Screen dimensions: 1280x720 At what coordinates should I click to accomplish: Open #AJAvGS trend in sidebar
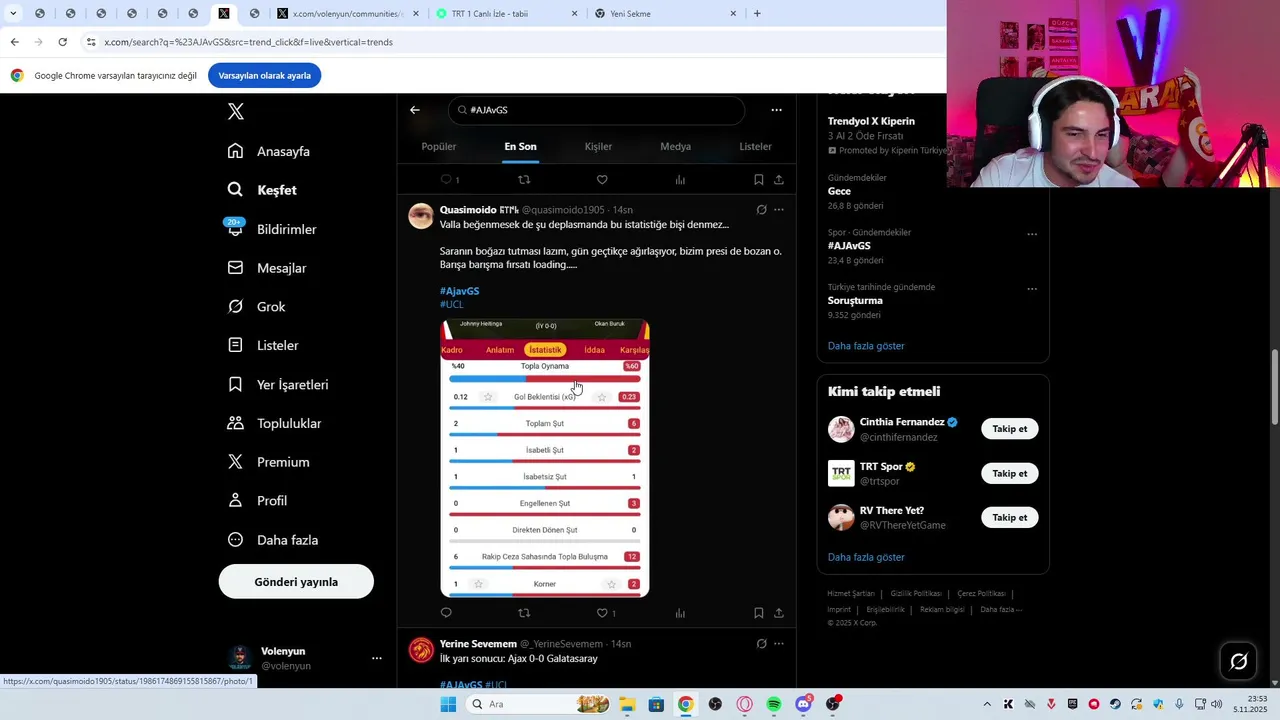tap(849, 246)
